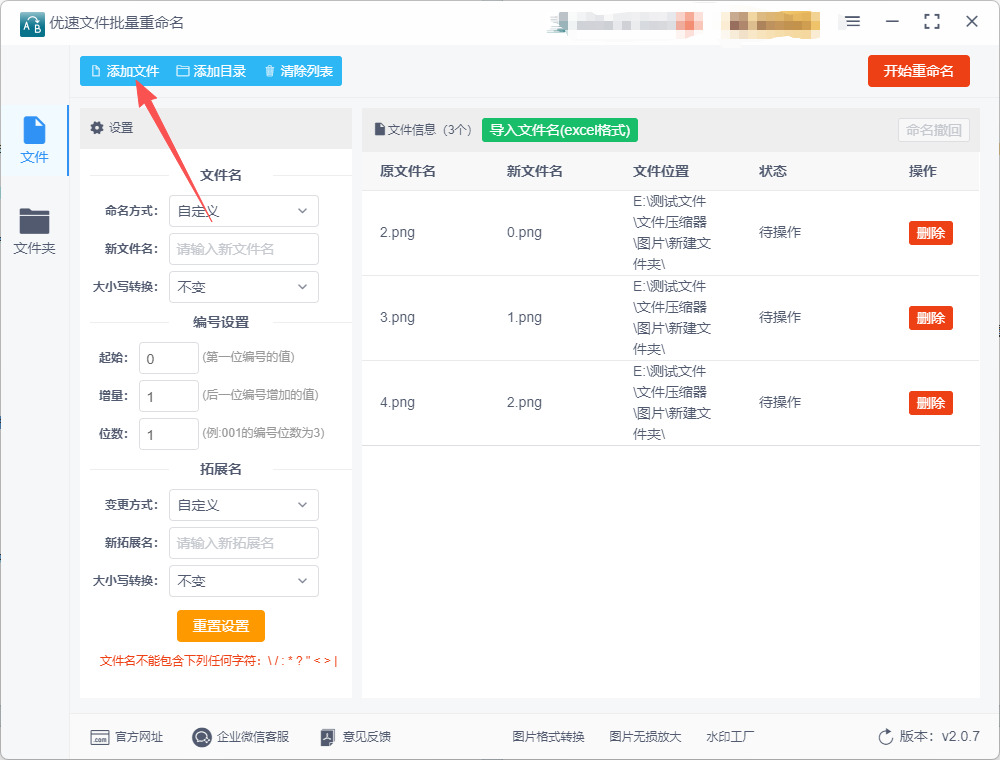Switch to the 文件夹 sidebar tab

(34, 231)
